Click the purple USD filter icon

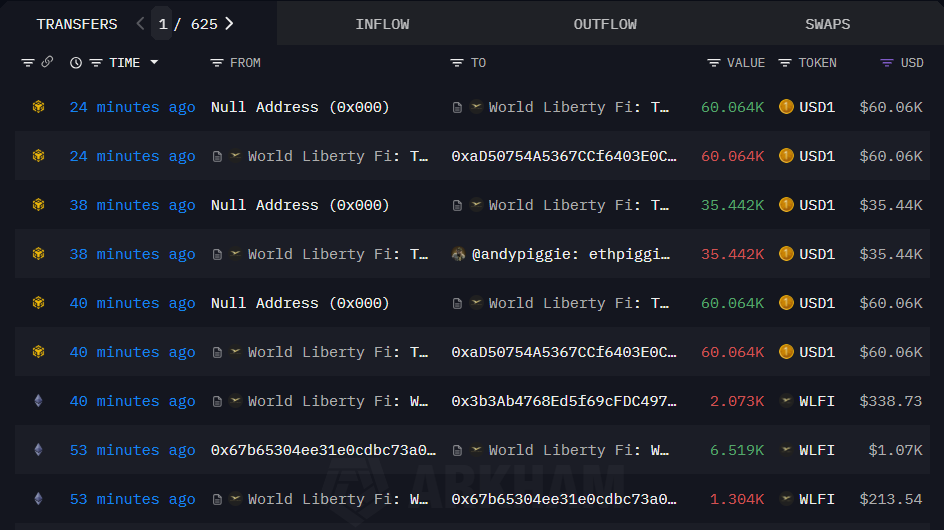tap(886, 63)
